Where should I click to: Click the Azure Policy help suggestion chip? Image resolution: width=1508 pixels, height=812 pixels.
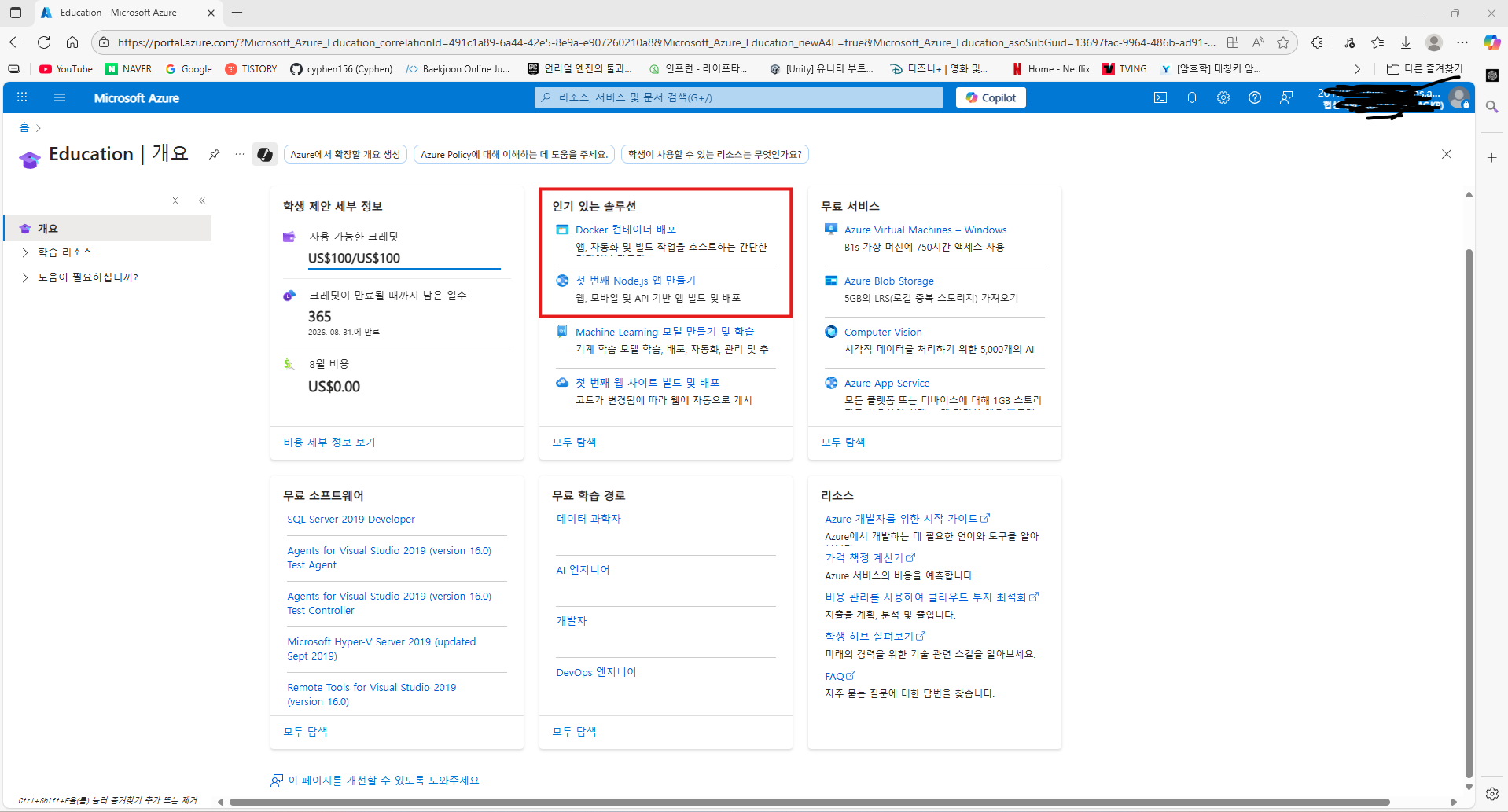click(514, 154)
